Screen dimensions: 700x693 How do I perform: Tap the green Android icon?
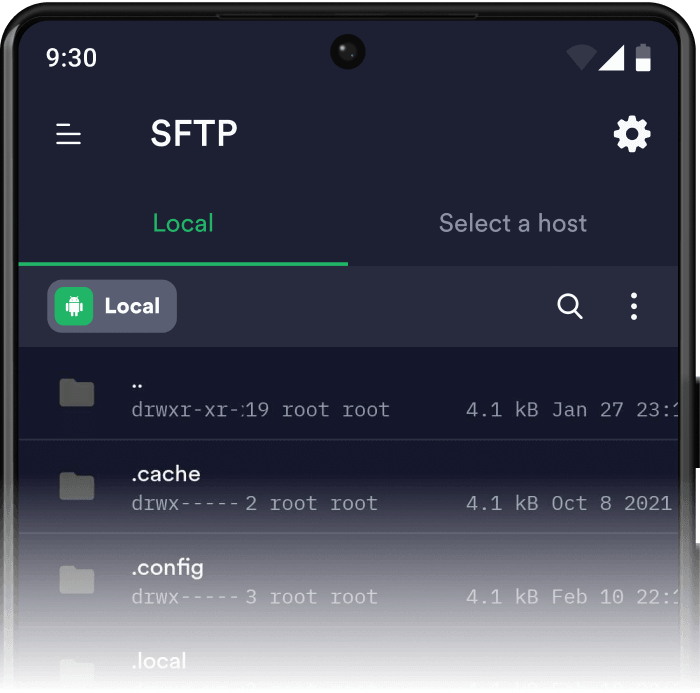pos(74,306)
